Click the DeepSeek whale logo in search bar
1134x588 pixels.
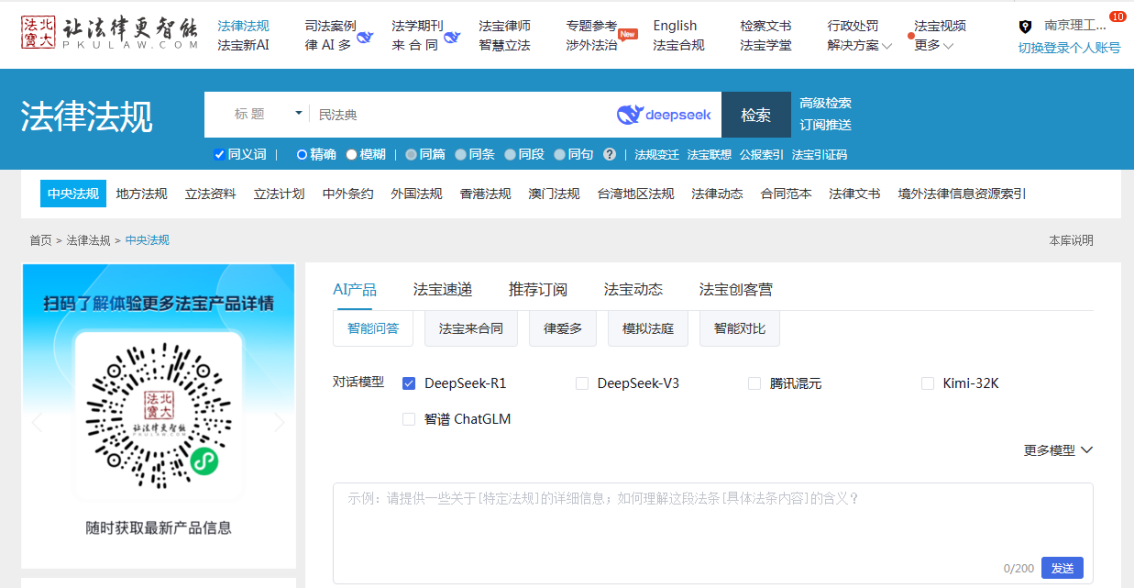tap(663, 115)
